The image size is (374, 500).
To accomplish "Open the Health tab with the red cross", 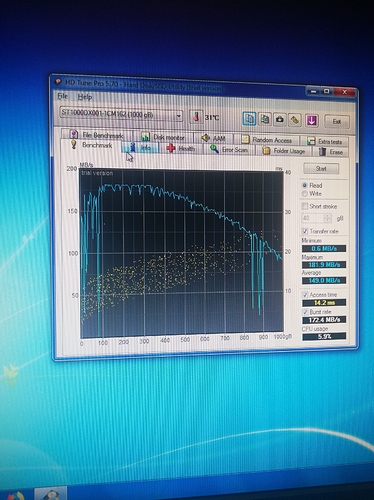I will [x=182, y=149].
